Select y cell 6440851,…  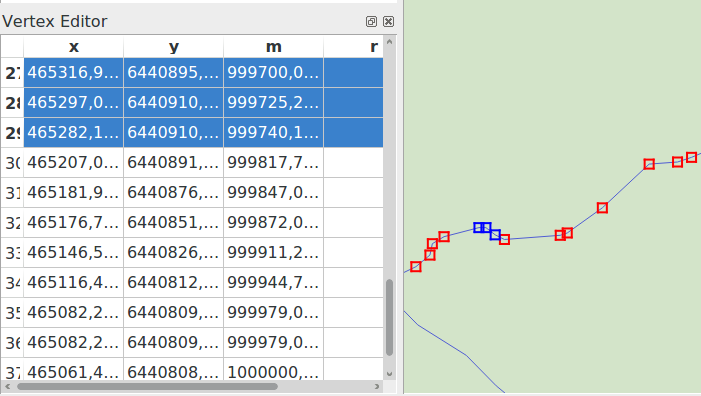click(173, 222)
